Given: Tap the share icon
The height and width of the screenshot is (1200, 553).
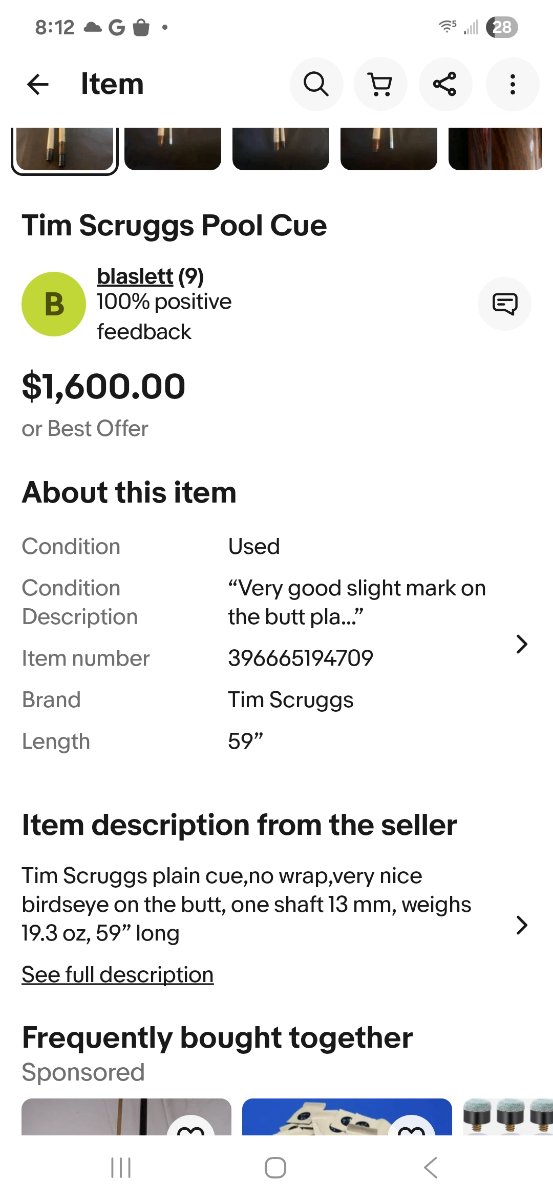Looking at the screenshot, I should pos(446,84).
